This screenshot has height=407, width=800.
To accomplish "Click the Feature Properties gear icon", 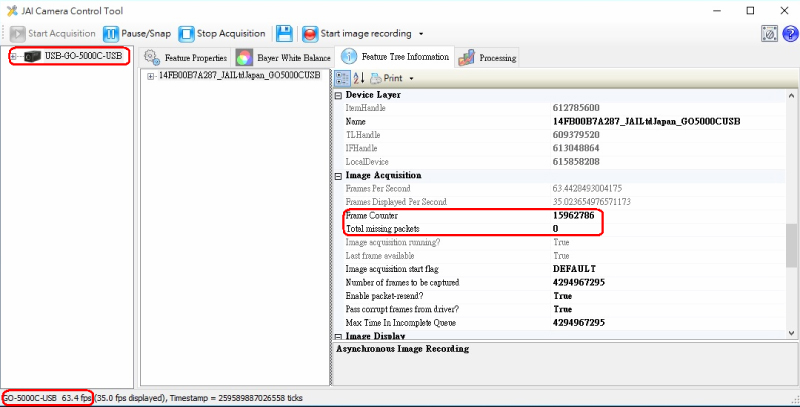I will pyautogui.click(x=152, y=58).
